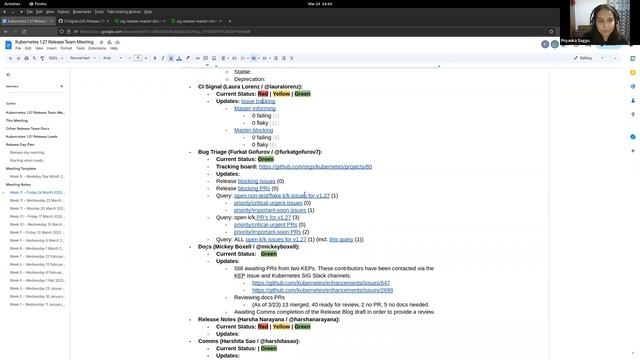
Task: Open the Normal text style dropdown
Action: tap(83, 58)
